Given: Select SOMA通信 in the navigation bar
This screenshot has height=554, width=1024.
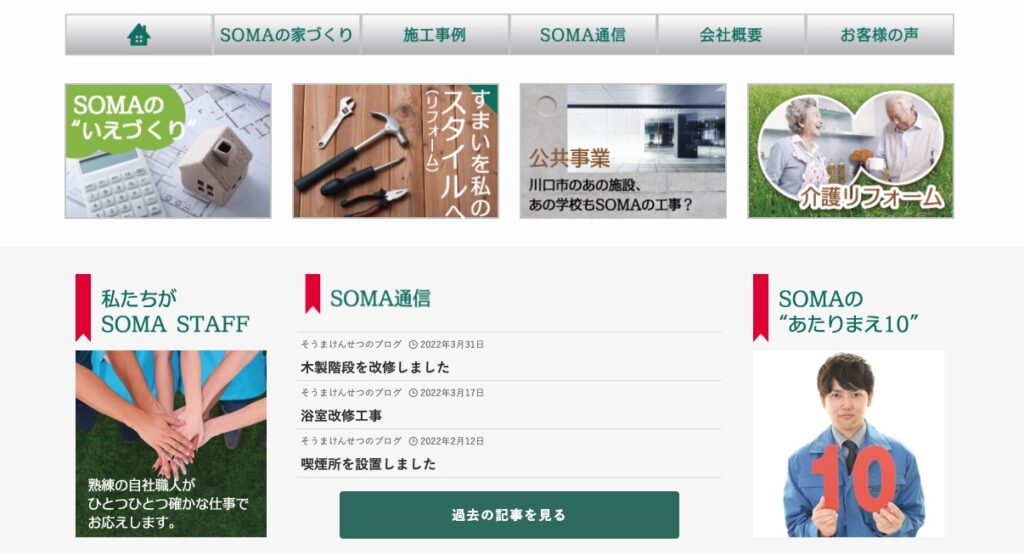Looking at the screenshot, I should (x=583, y=35).
